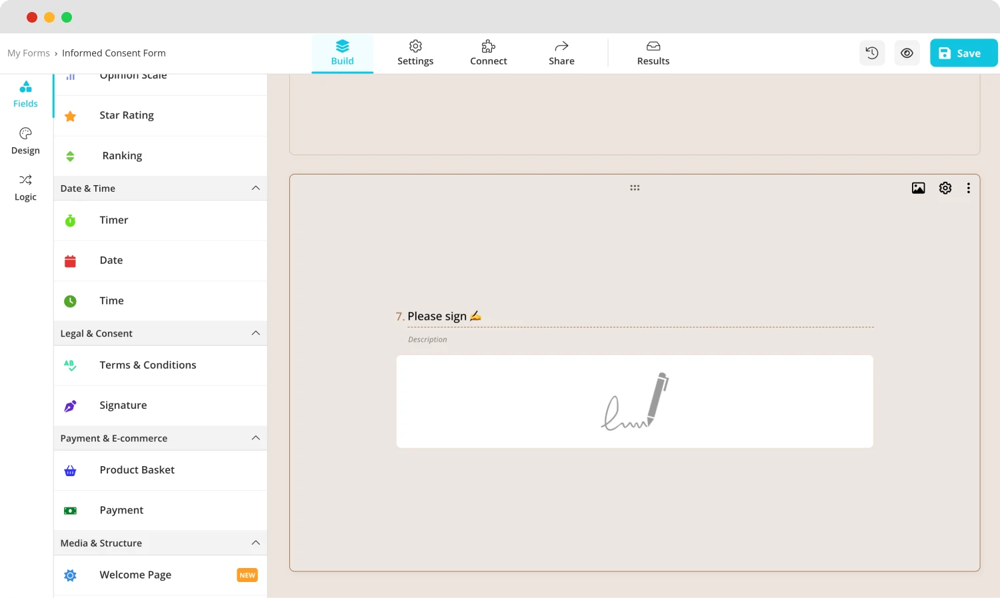The width and height of the screenshot is (1000, 598).
Task: Open the Design side panel
Action: (26, 141)
